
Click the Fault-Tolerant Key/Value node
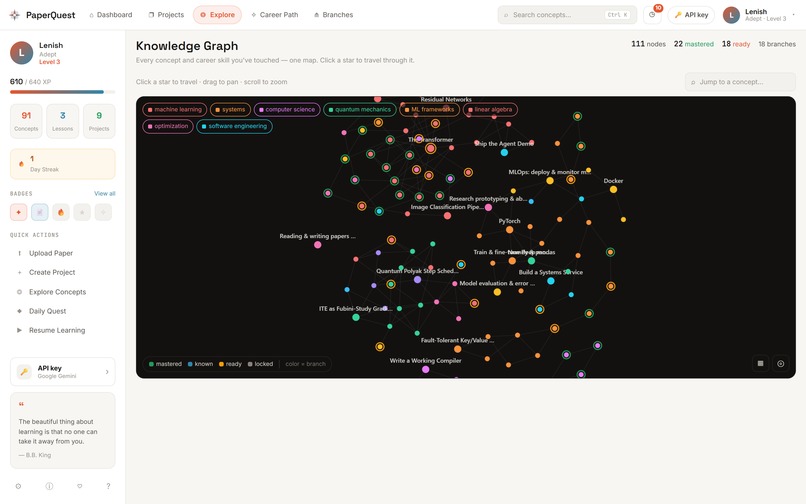pyautogui.click(x=457, y=349)
